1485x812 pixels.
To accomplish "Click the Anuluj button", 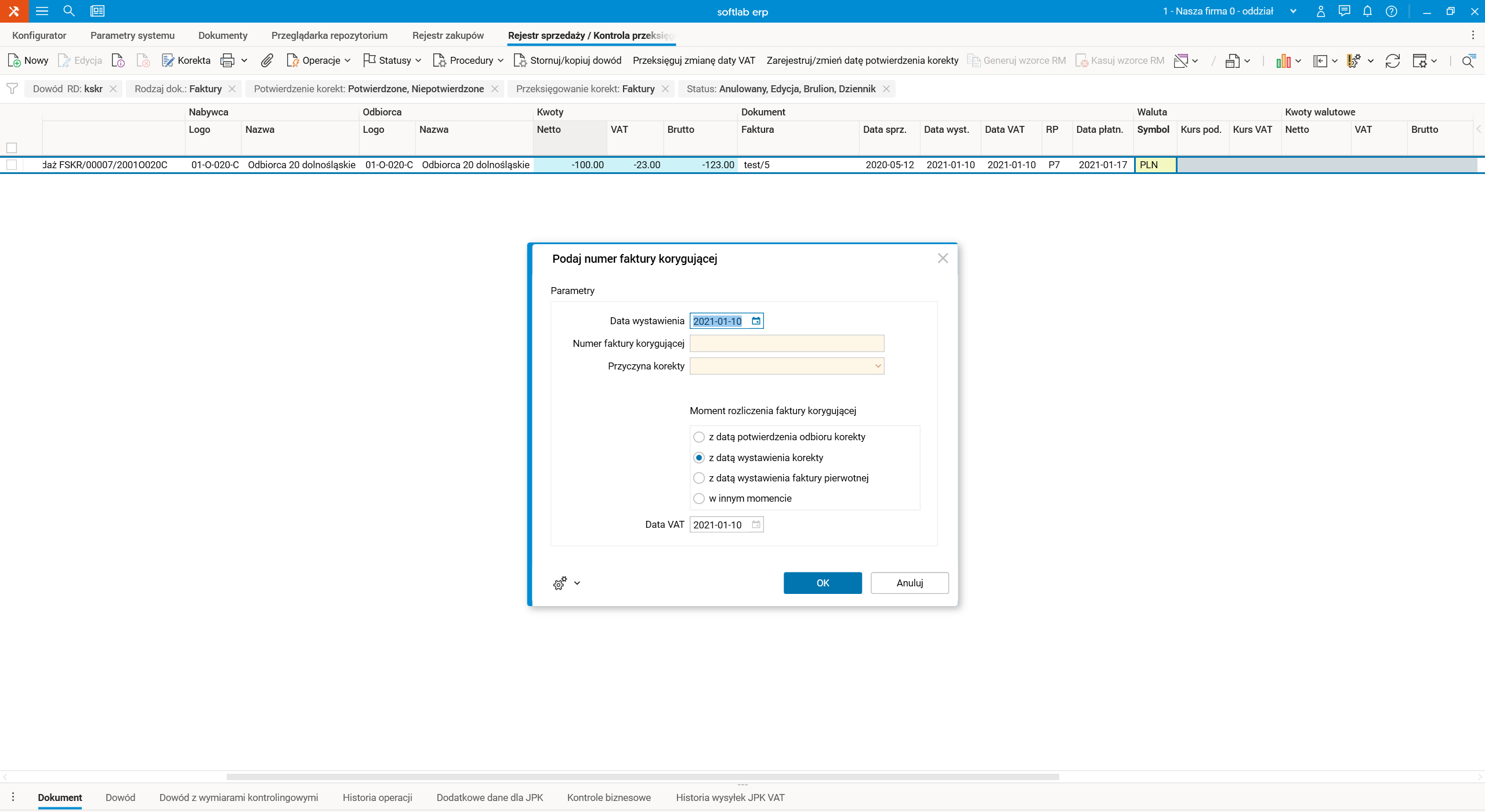I will 909,583.
